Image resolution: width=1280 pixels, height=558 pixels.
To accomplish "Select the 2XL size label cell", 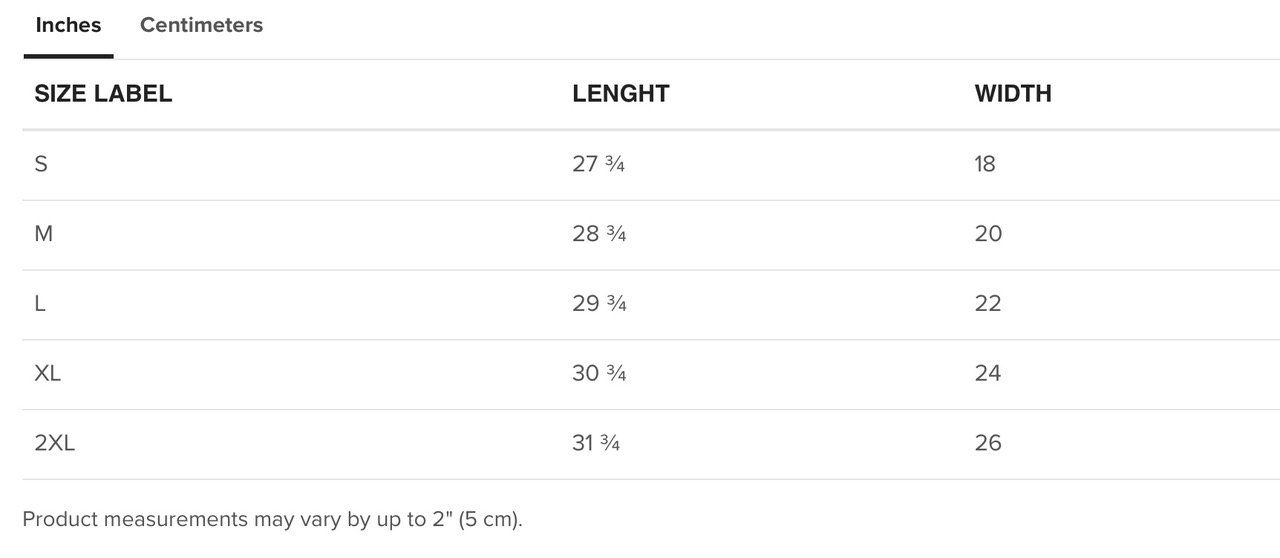I will click(x=55, y=444).
